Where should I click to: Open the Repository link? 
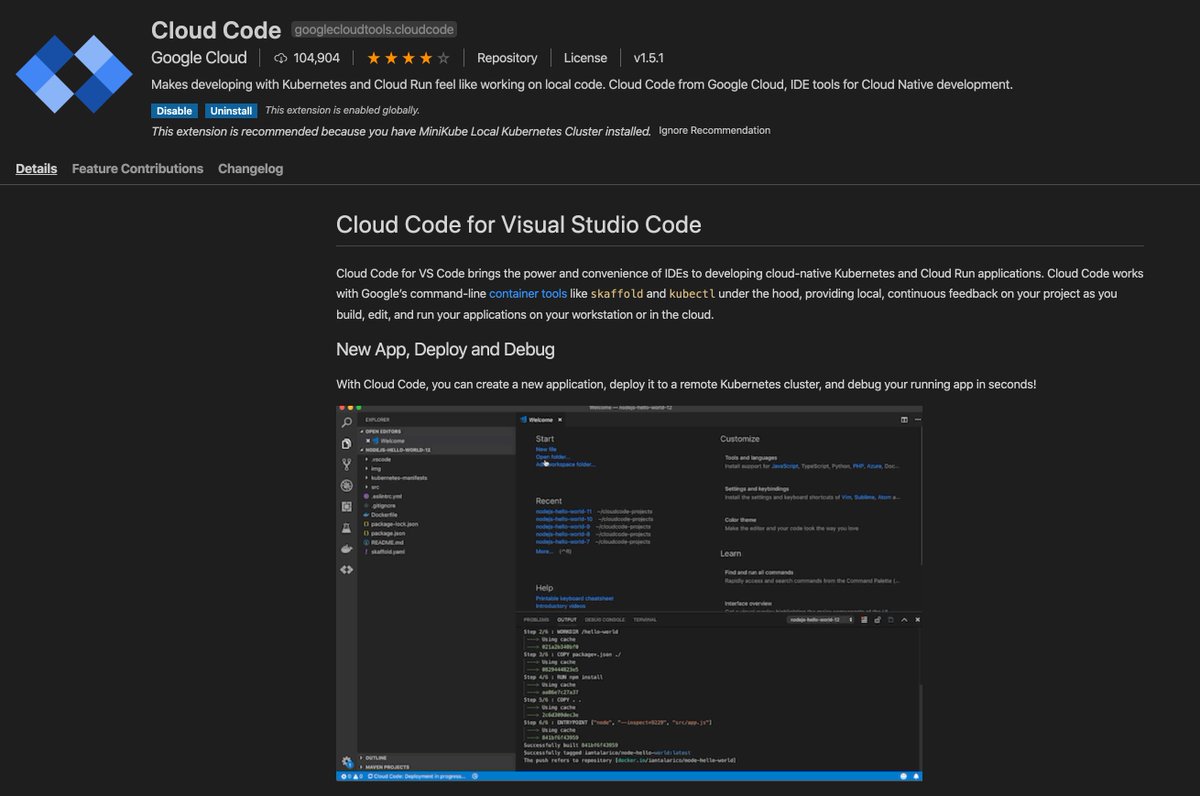(507, 58)
